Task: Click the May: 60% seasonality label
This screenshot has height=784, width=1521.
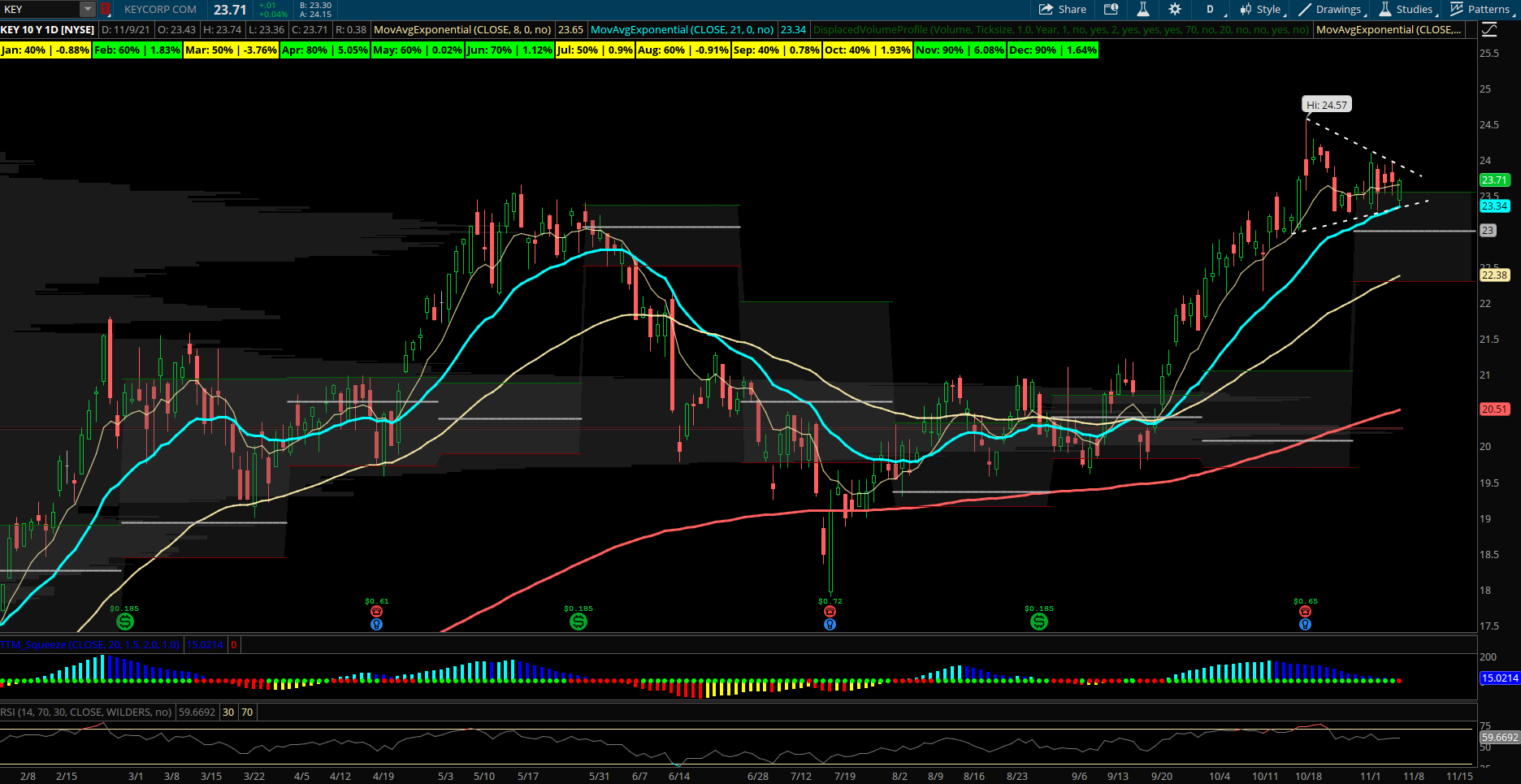Action: (x=418, y=50)
